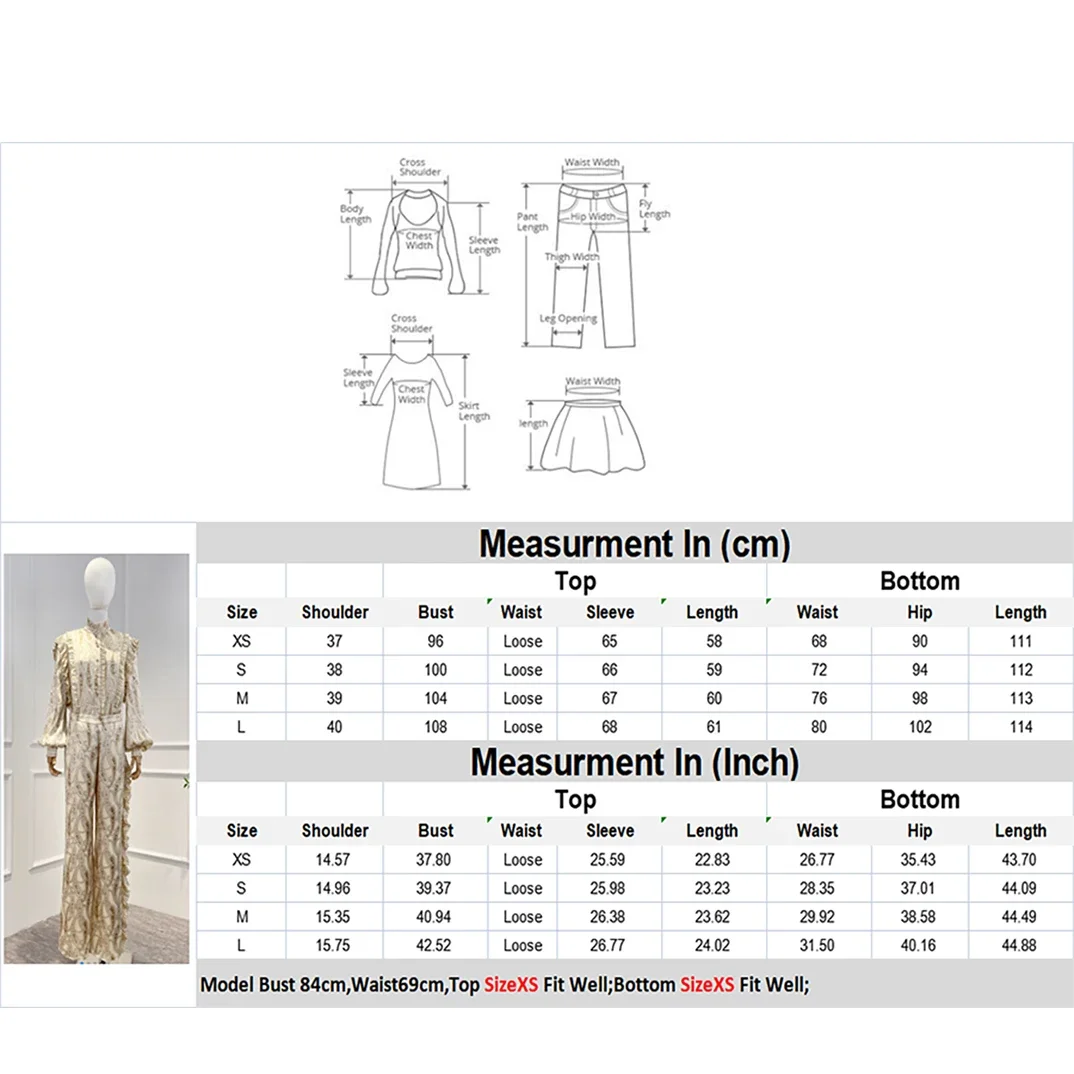Select the L bust value 108
The image size is (1074, 1074).
click(x=436, y=727)
